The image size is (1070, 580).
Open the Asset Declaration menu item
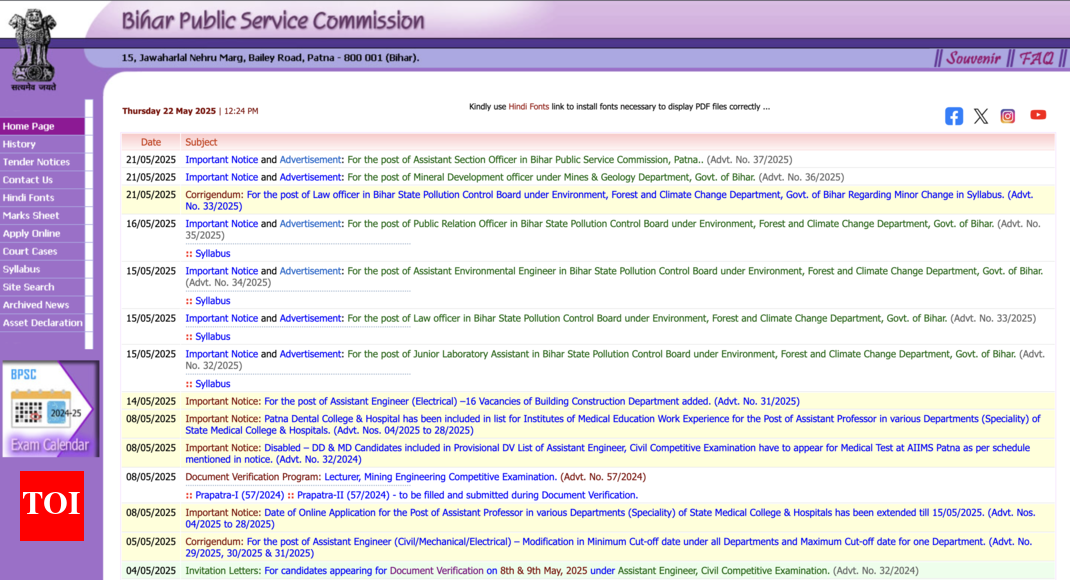[42, 323]
